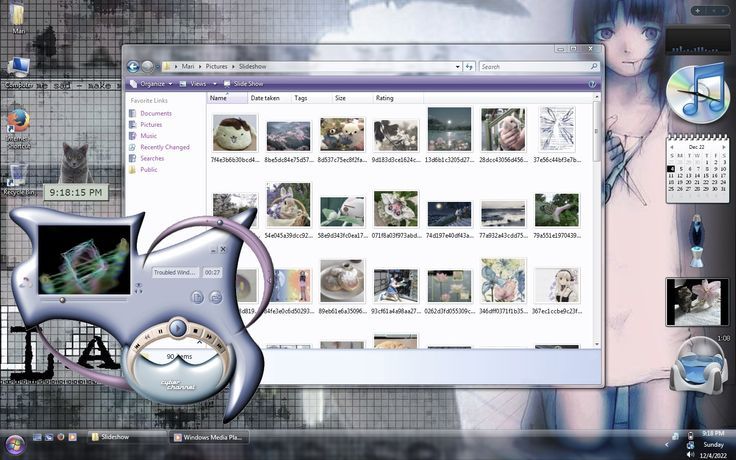Type in the Explorer Search field
Image resolution: width=736 pixels, height=460 pixels.
point(532,66)
